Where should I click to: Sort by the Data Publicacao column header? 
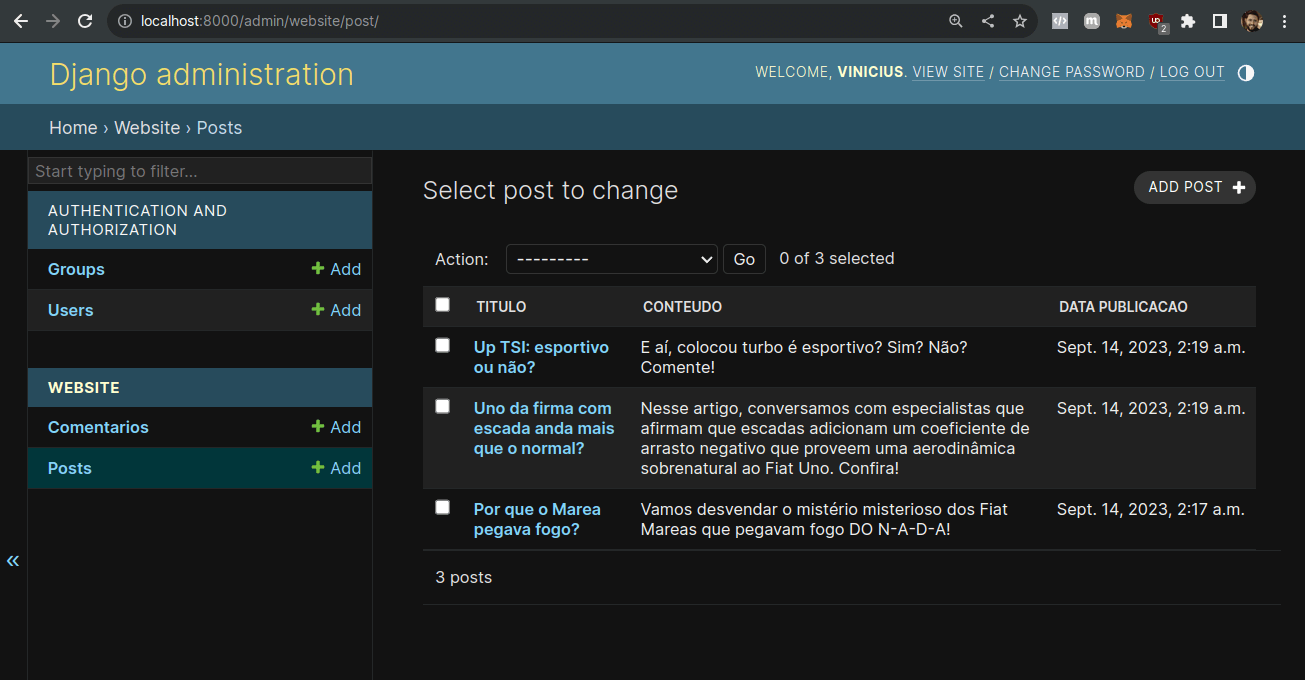pos(1123,307)
